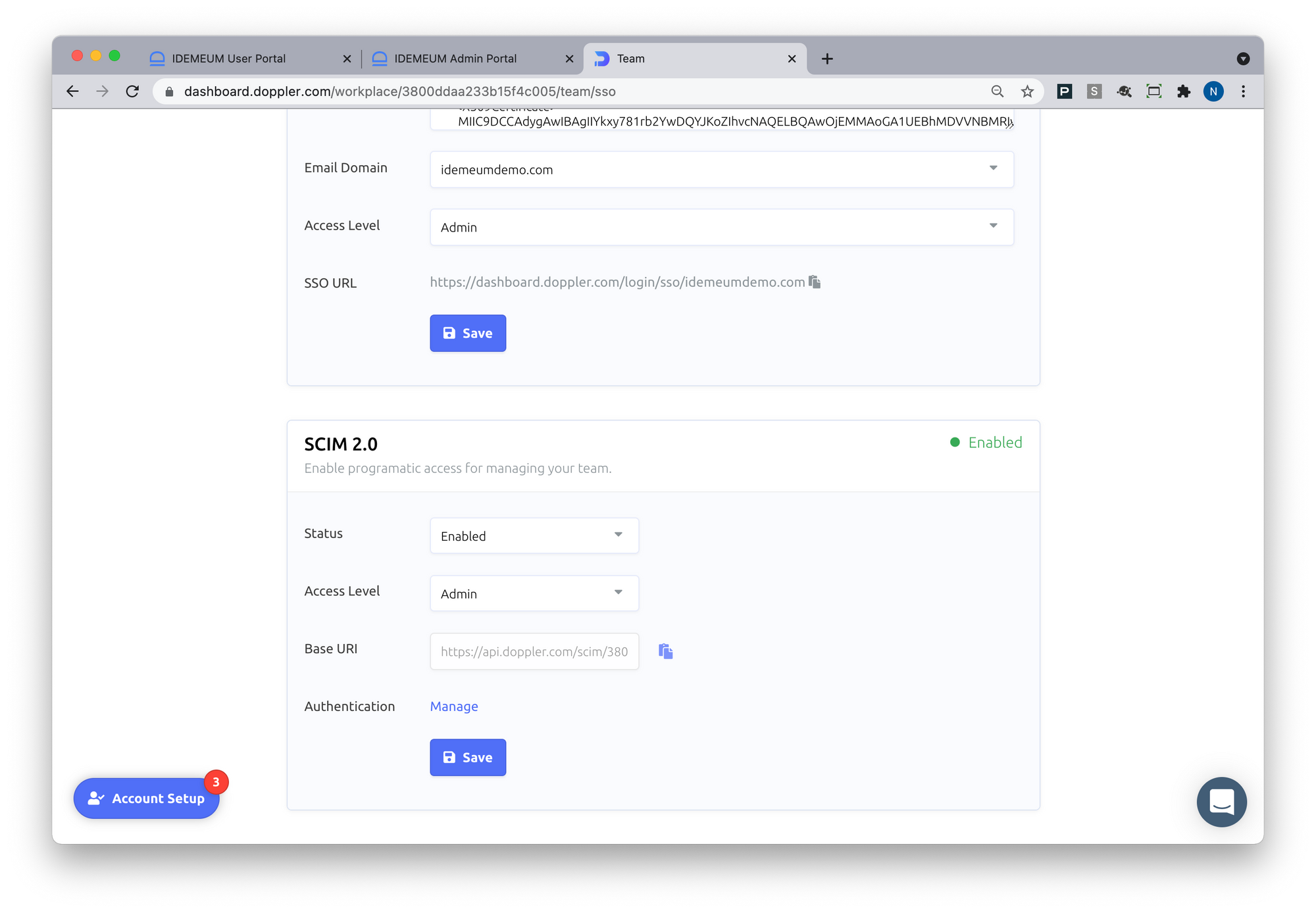Click the yellow macOS minimize button
This screenshot has height=913, width=1316.
click(x=96, y=56)
